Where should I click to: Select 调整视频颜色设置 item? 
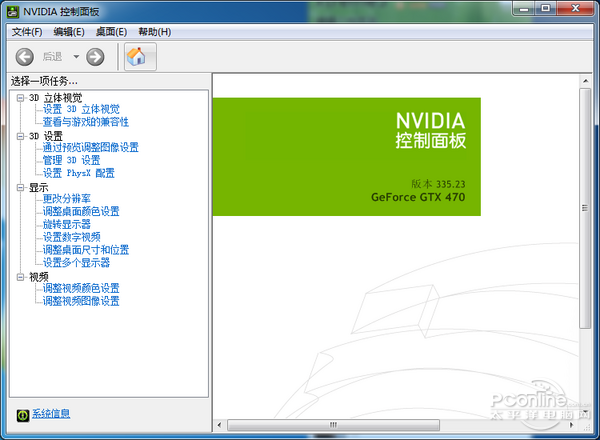[81, 288]
